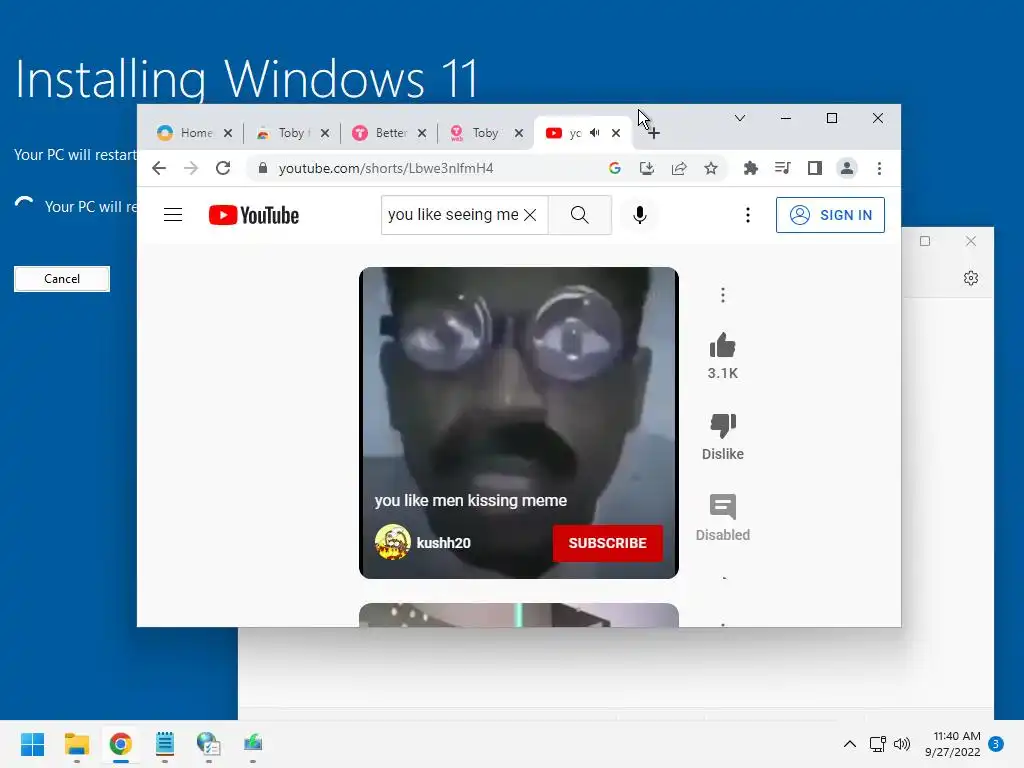Open the short's more options dots

(x=723, y=295)
